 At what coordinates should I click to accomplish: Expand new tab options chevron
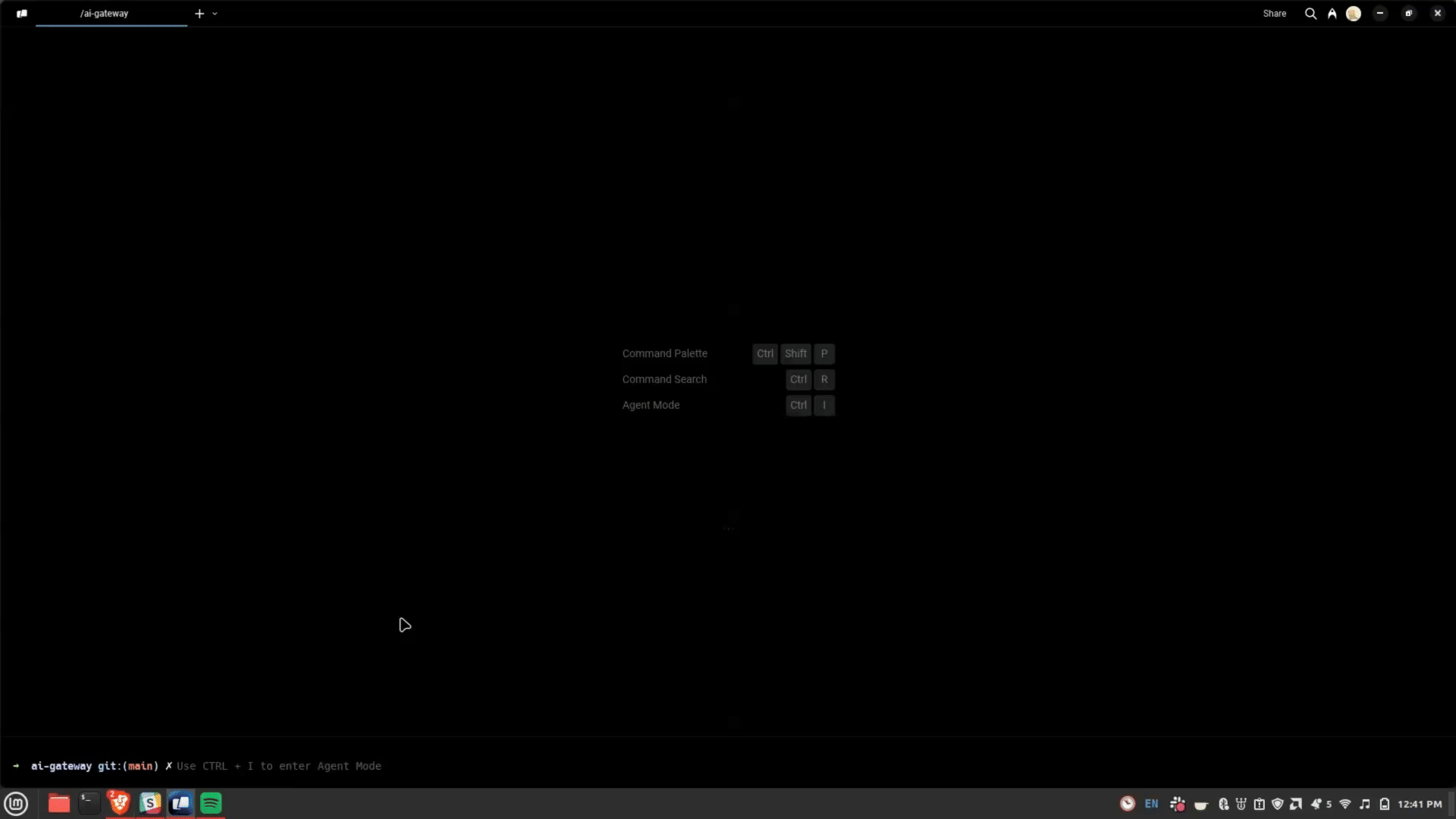coord(215,14)
